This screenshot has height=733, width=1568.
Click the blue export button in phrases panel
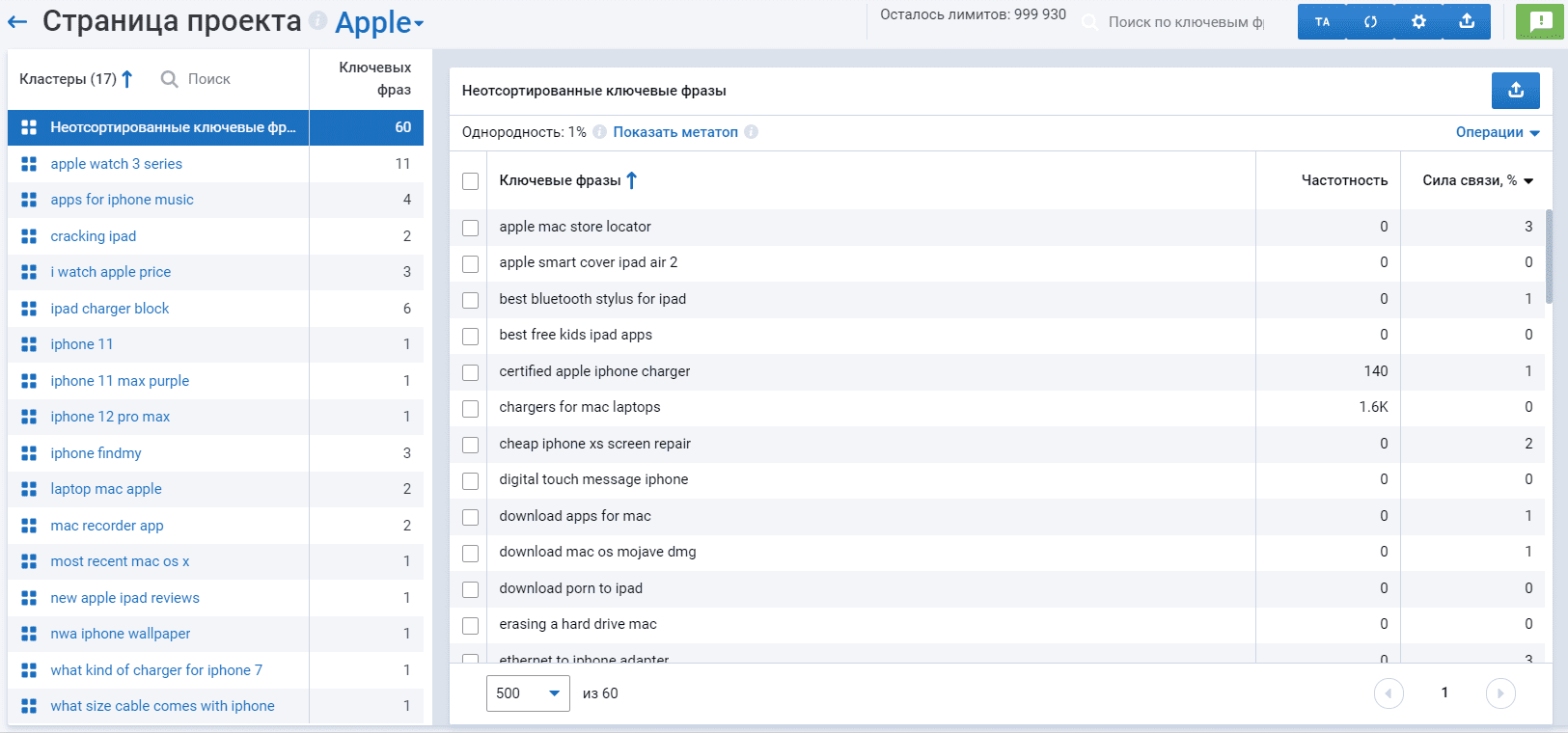coord(1515,90)
